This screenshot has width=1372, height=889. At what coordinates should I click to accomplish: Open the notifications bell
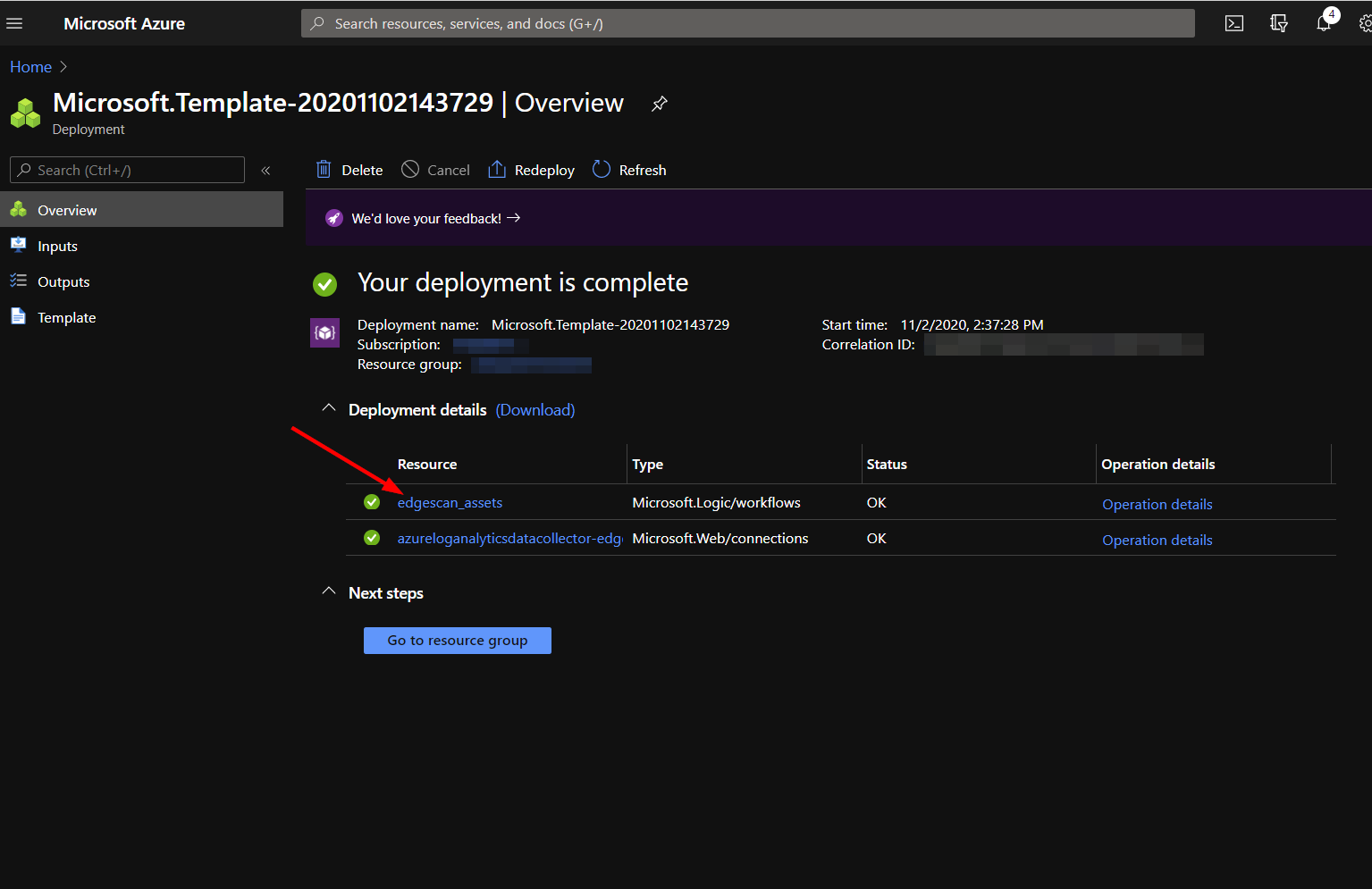pos(1324,23)
